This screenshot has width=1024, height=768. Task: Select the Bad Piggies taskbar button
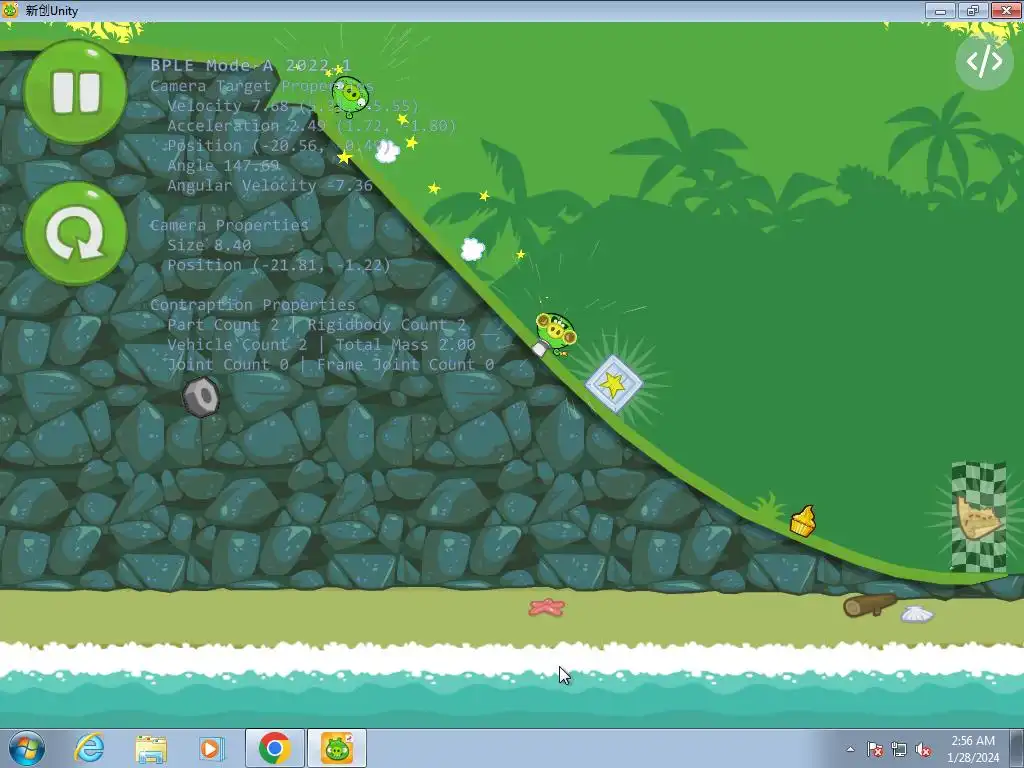337,748
